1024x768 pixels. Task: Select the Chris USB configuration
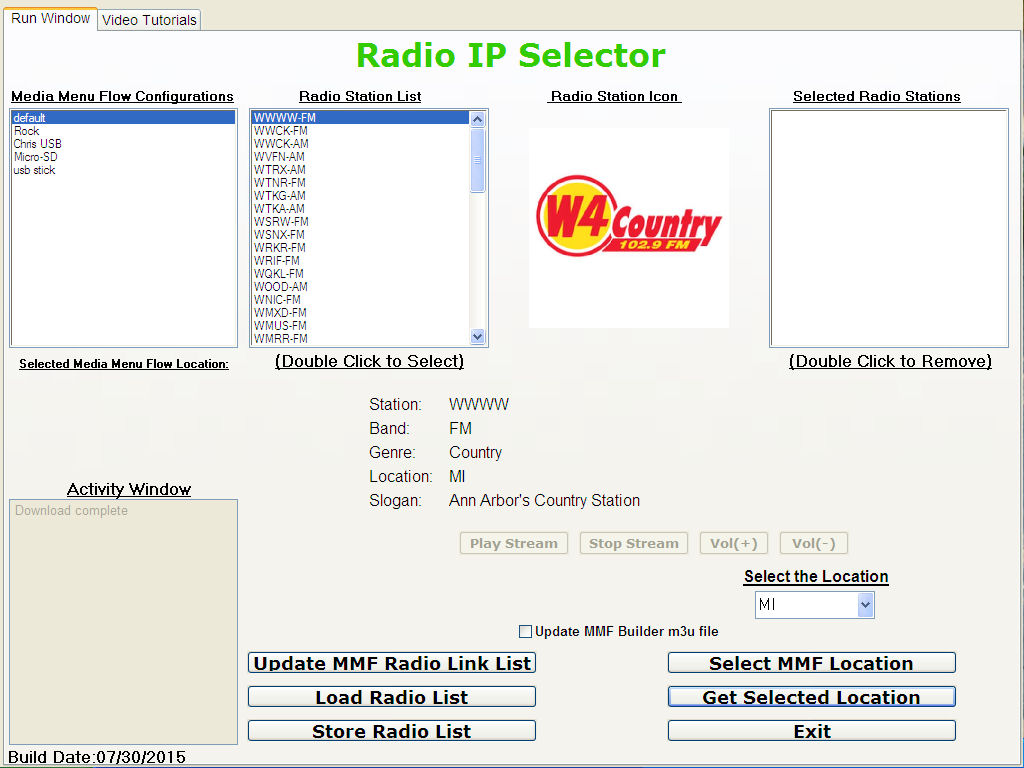tap(123, 144)
